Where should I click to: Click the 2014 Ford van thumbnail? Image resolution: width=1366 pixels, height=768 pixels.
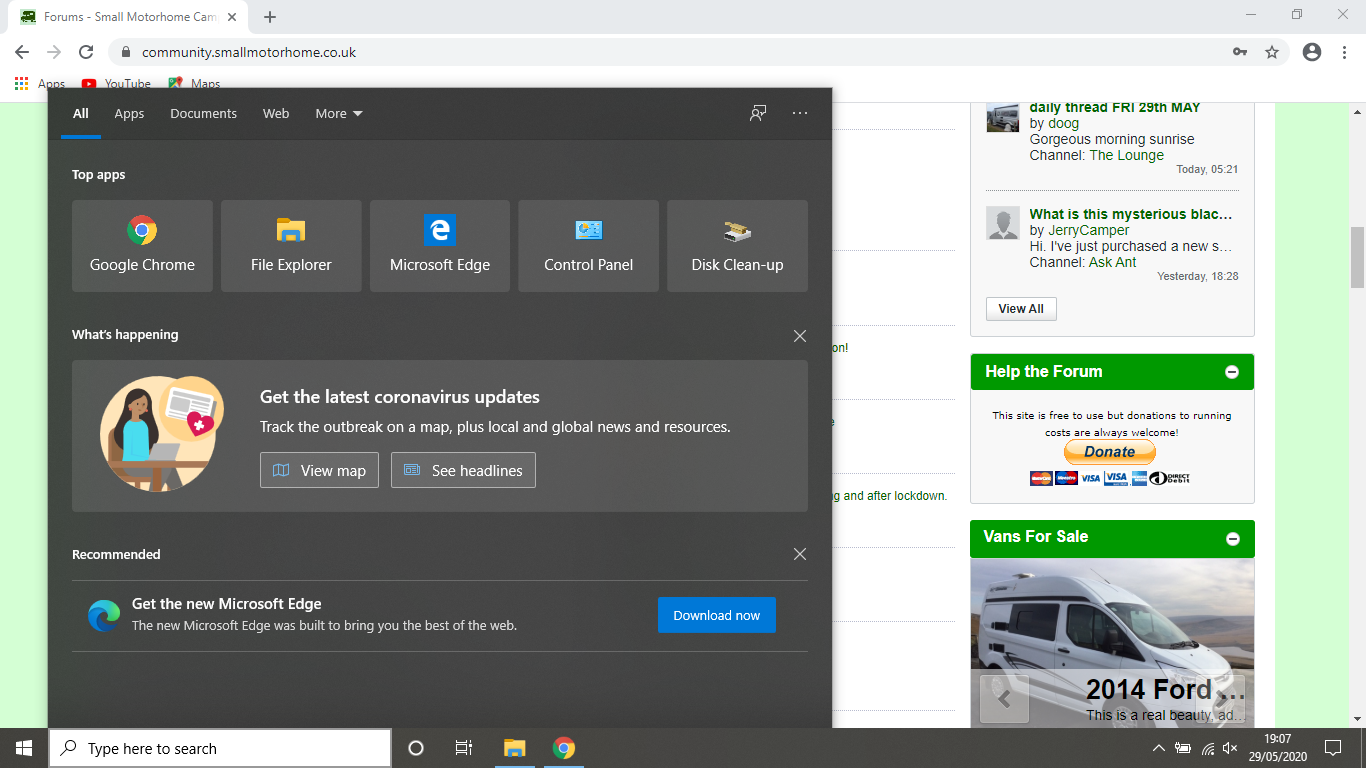point(1112,643)
